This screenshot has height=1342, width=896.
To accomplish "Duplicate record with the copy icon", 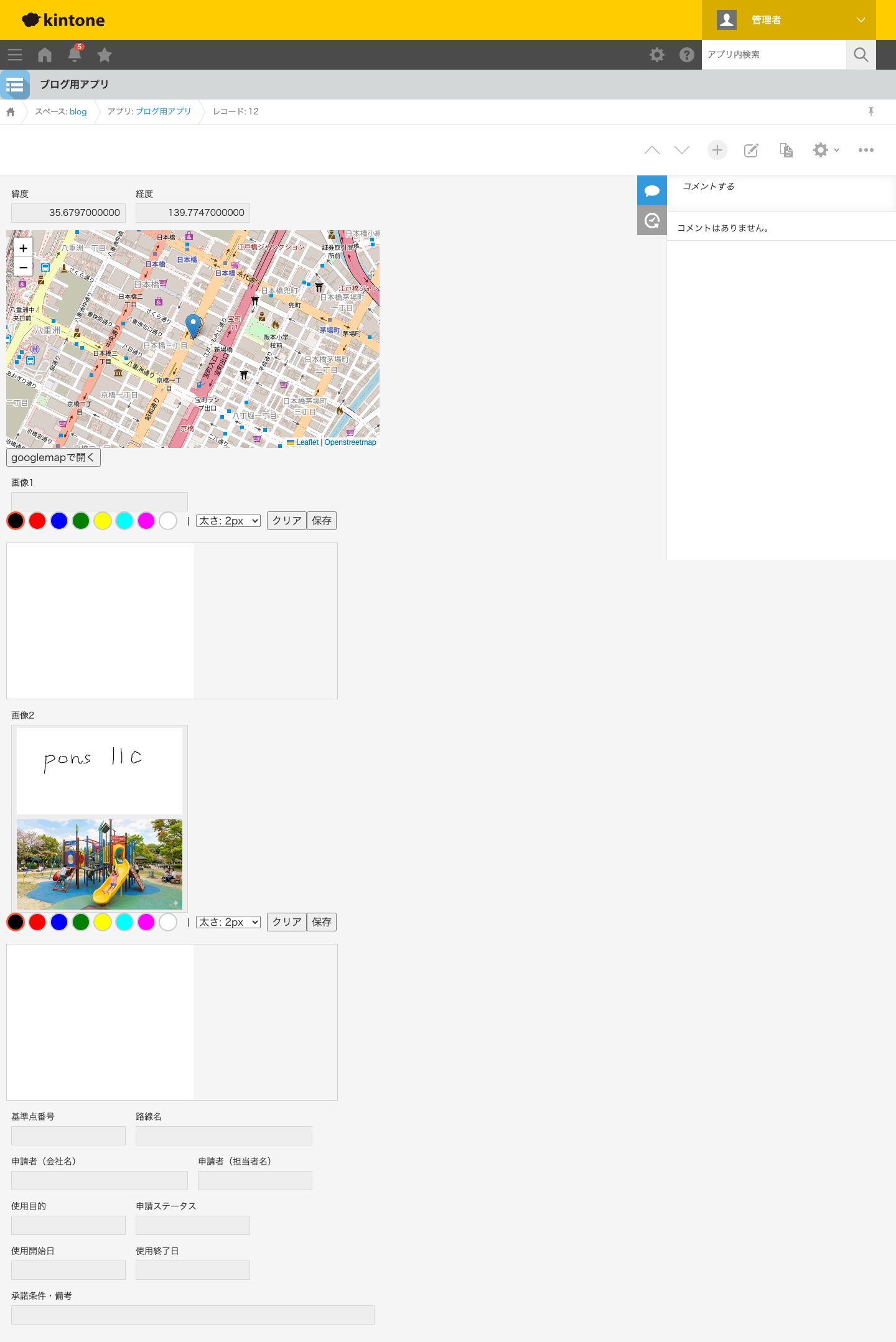I will pyautogui.click(x=786, y=150).
